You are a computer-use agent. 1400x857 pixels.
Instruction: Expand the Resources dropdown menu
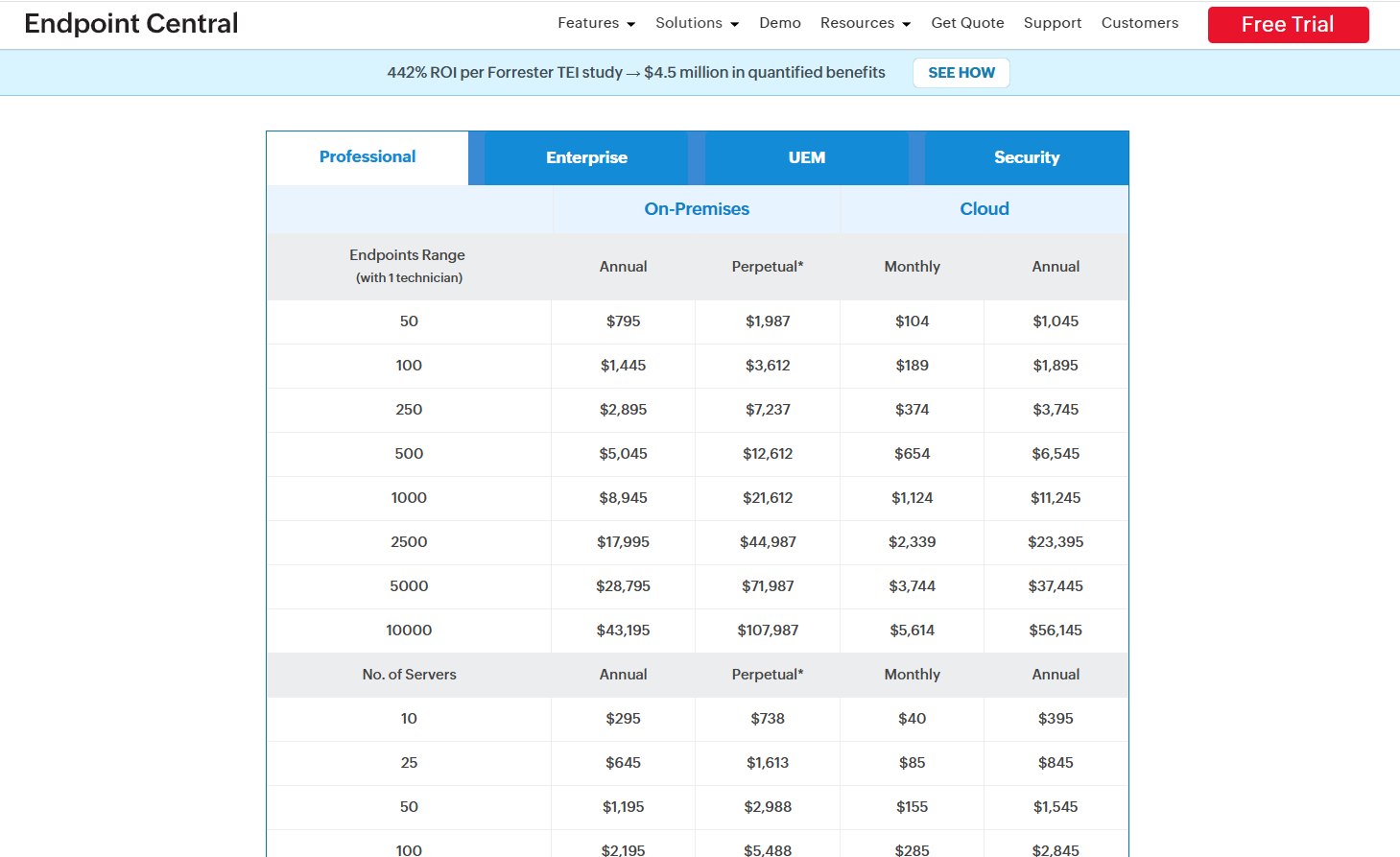point(865,23)
